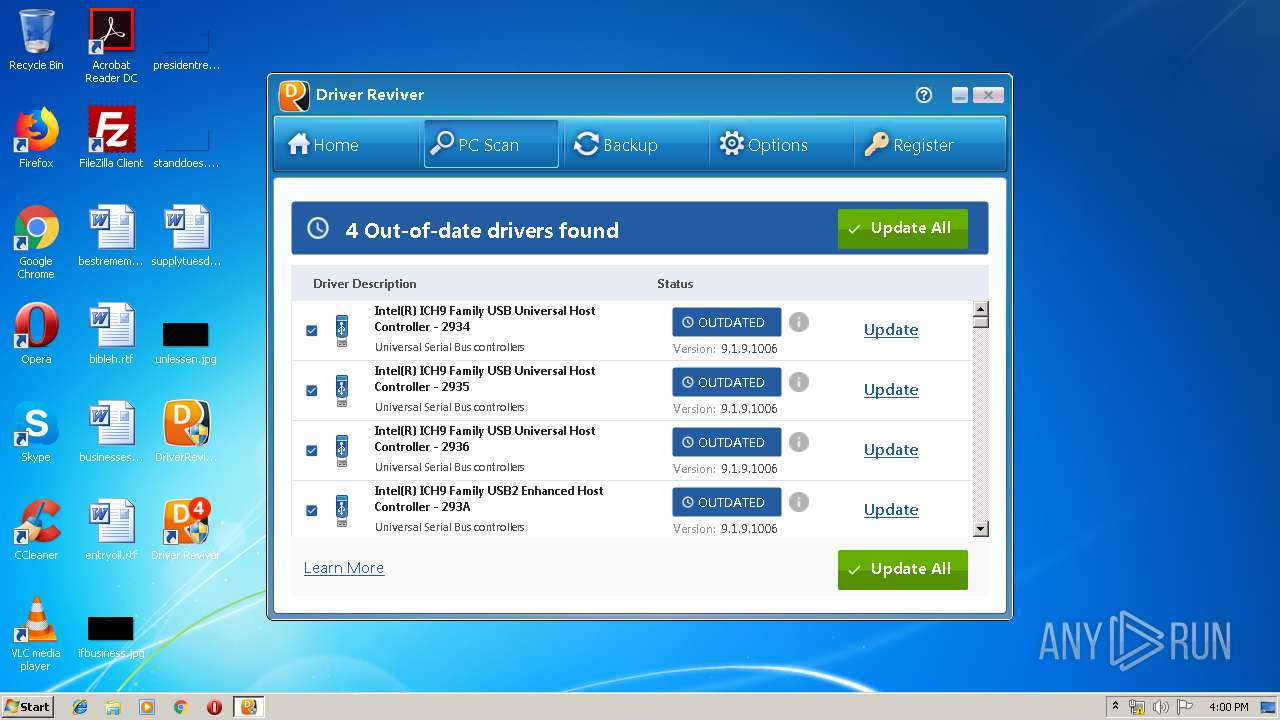Click Driver Reviver taskbar button
The image size is (1280, 720).
pos(249,707)
